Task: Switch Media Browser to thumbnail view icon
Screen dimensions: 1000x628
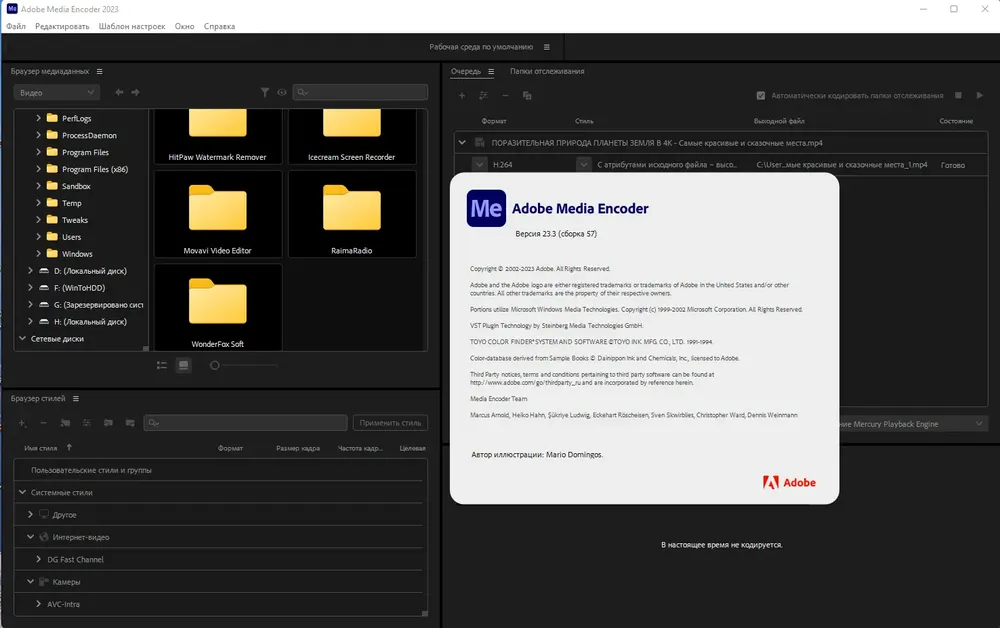Action: point(184,365)
